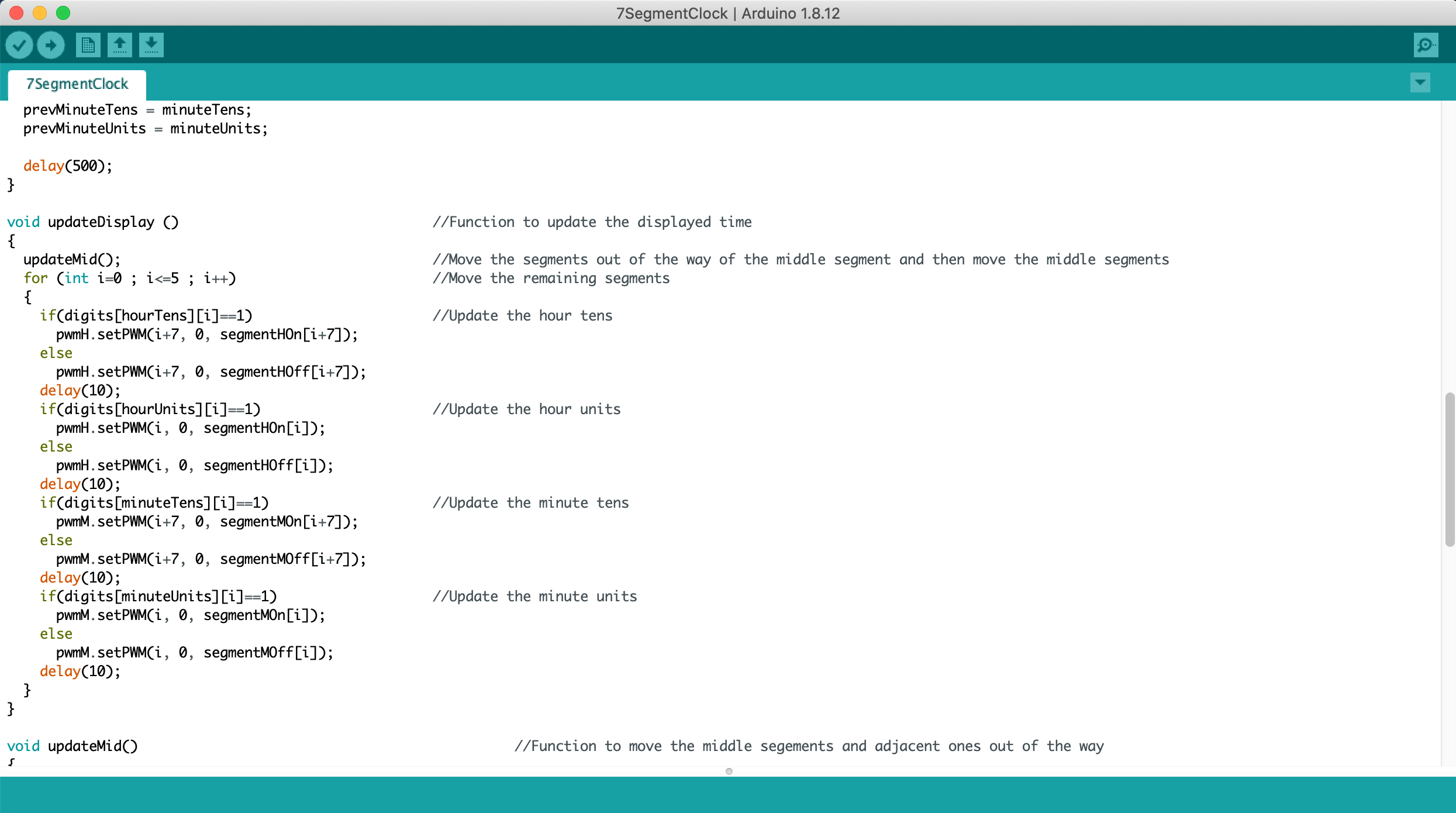Click comment '//Function to update the displayed time'
This screenshot has width=1456, height=813.
592,222
